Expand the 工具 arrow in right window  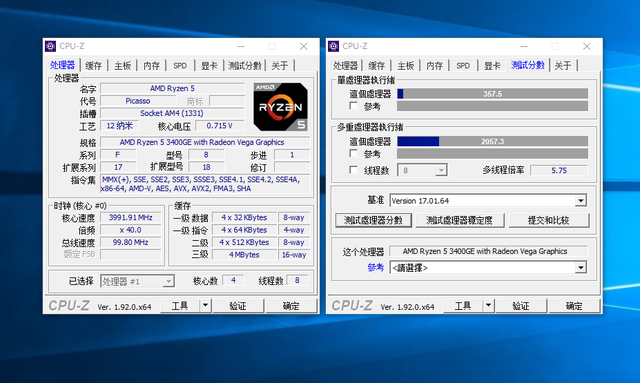(488, 305)
